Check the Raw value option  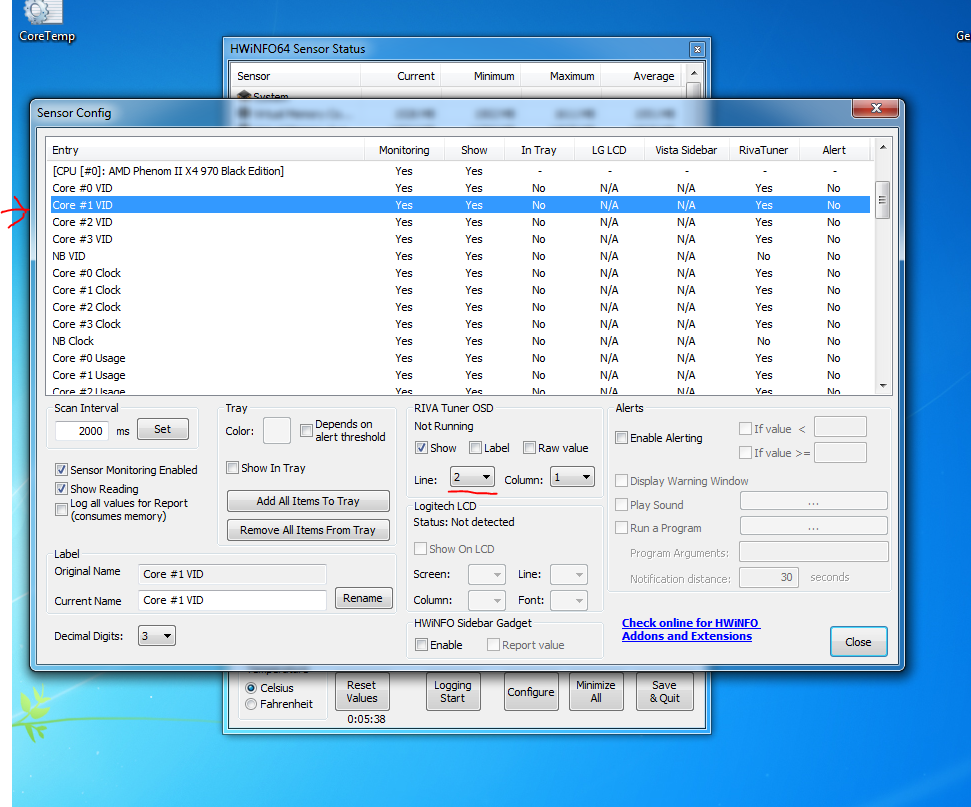pyautogui.click(x=529, y=448)
